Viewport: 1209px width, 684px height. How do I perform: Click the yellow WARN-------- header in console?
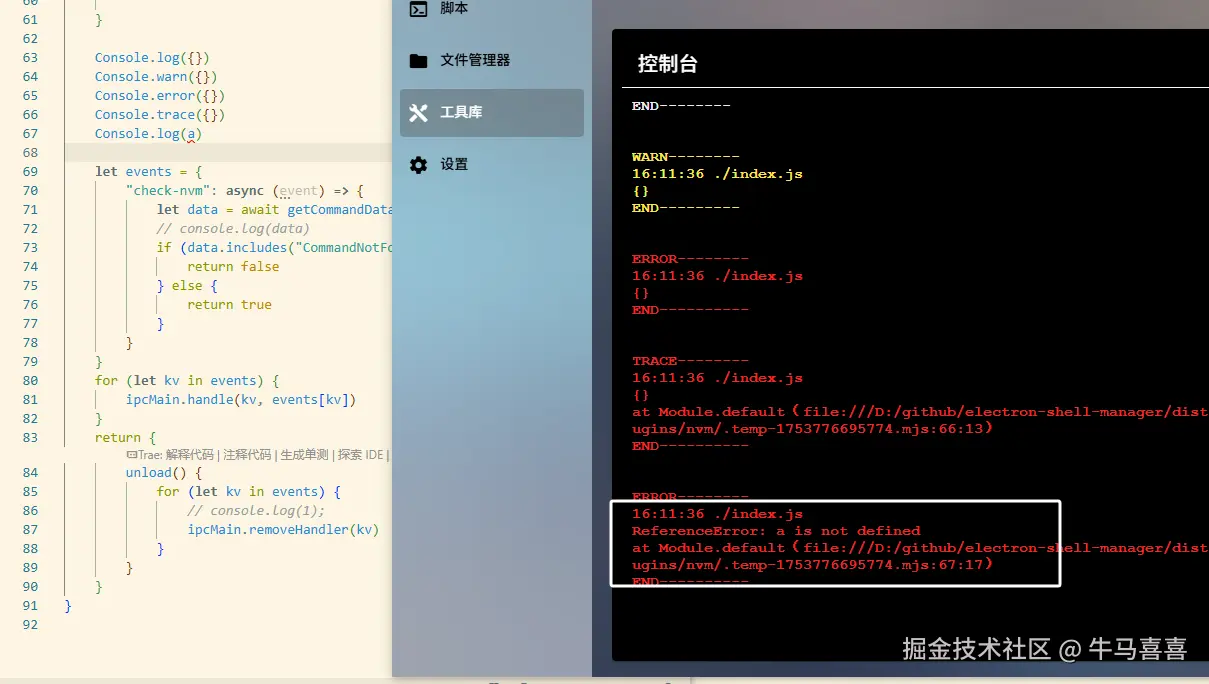(x=685, y=157)
